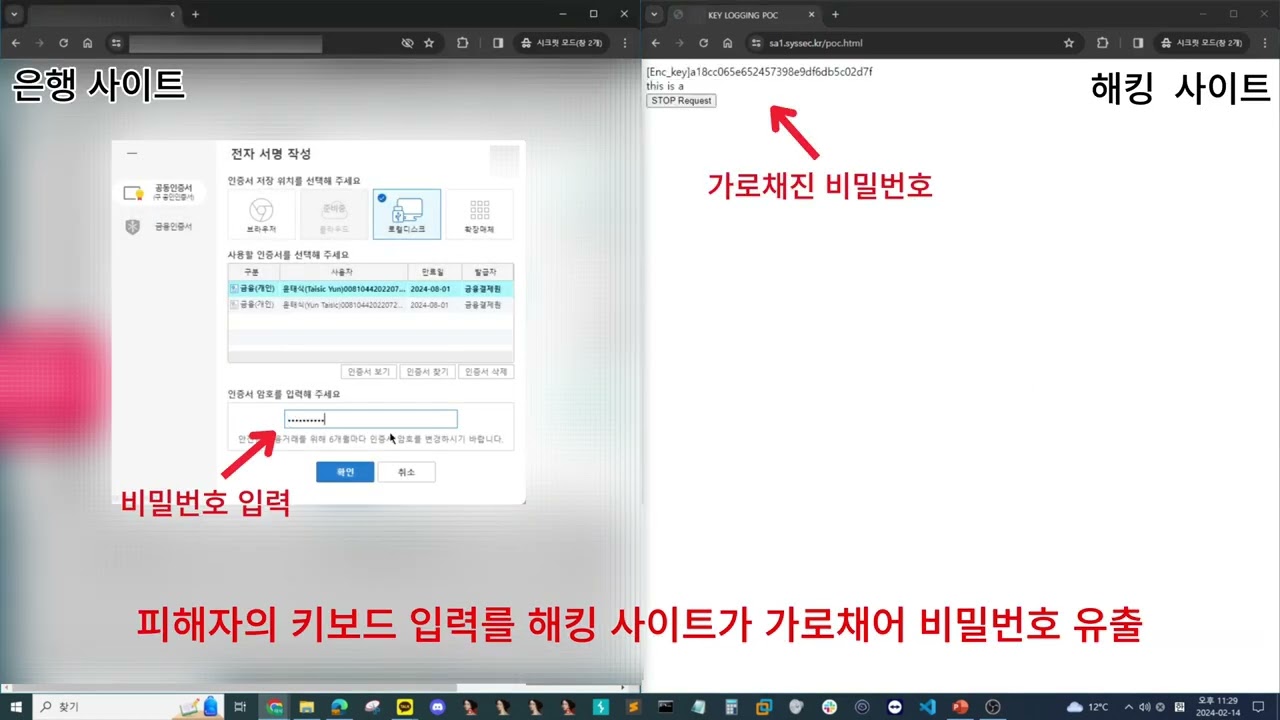
Task: Click site info icon in bank browser
Action: (x=116, y=43)
